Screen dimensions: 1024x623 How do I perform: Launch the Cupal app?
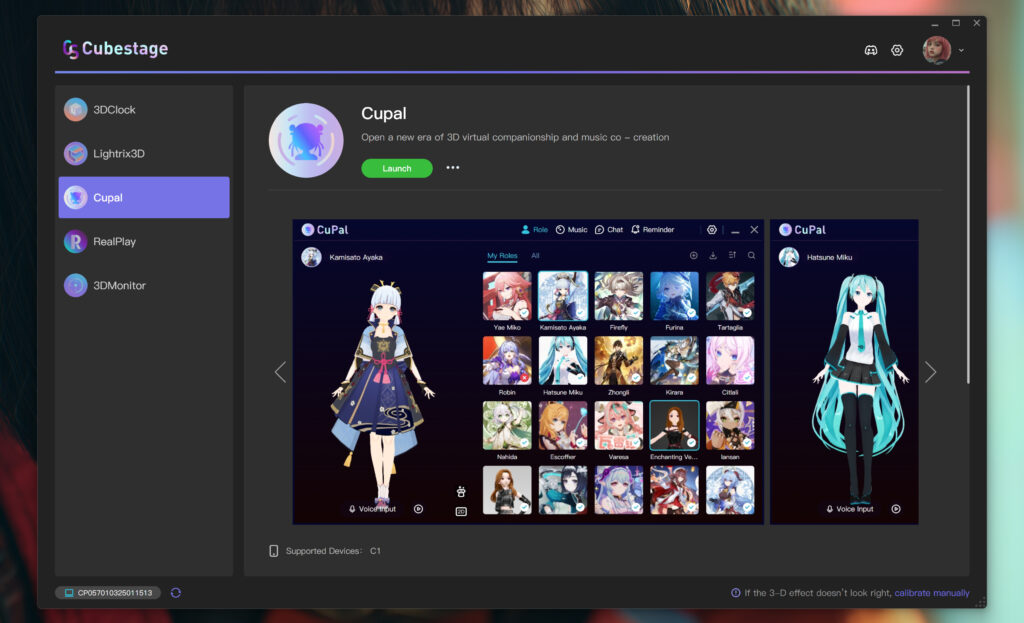click(396, 168)
